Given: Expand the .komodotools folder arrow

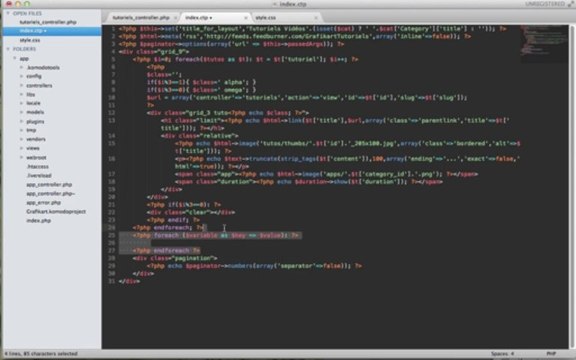Looking at the screenshot, I should (22, 68).
